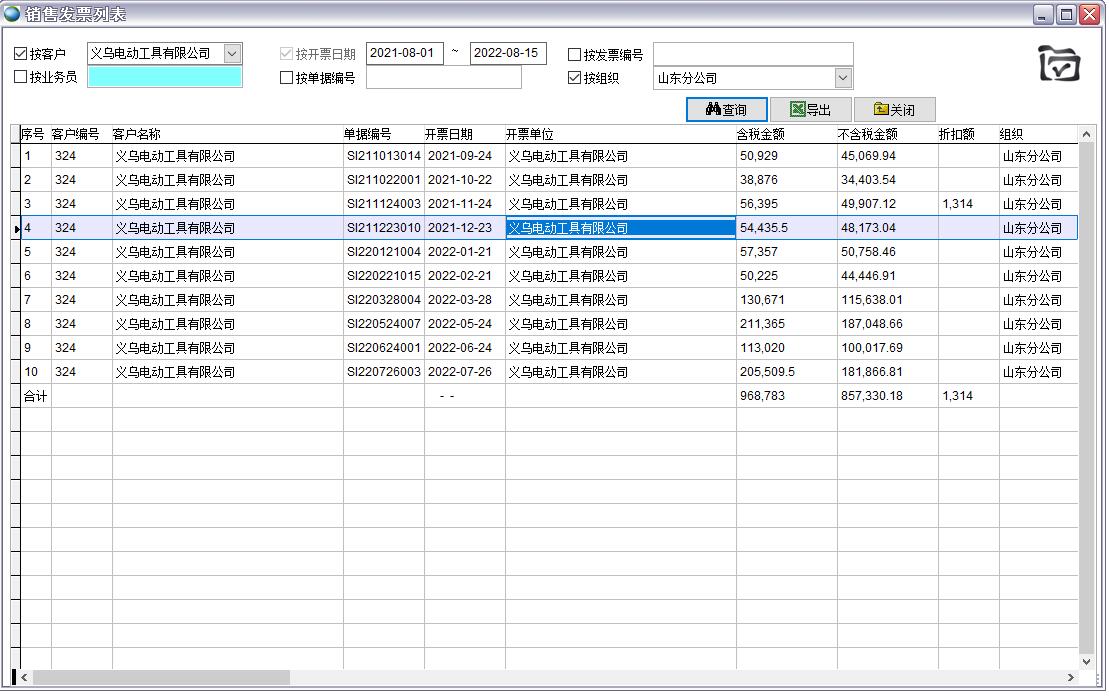This screenshot has height=696, width=1109.
Task: Click the vertical scrollbar down arrow
Action: tap(1087, 661)
